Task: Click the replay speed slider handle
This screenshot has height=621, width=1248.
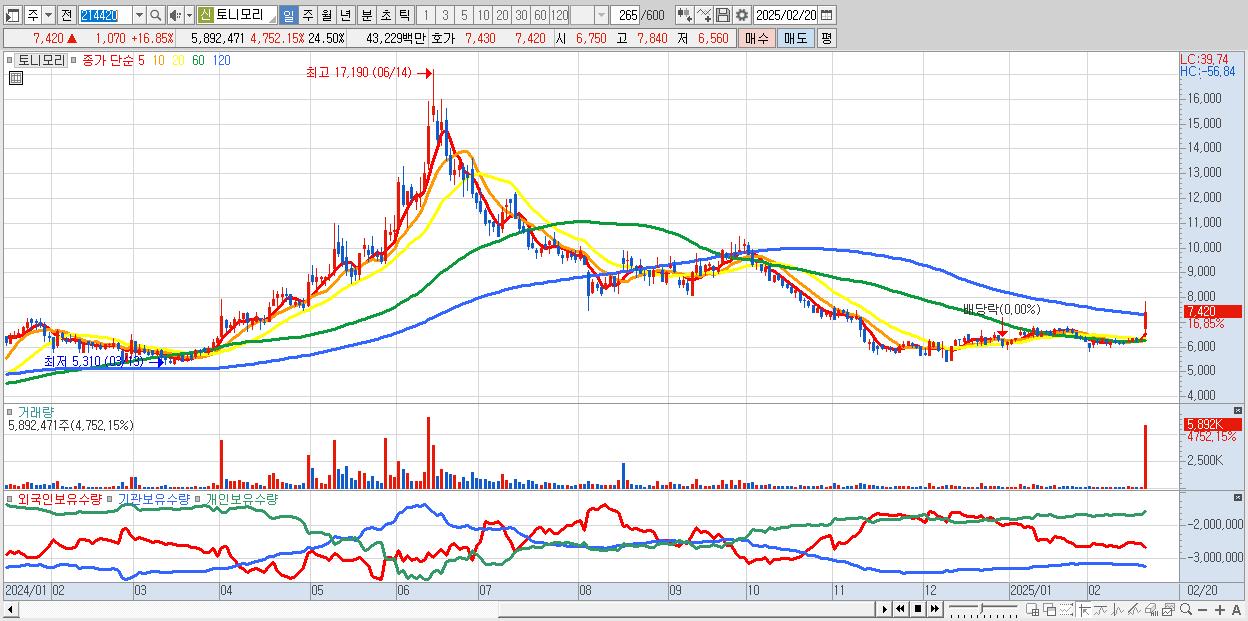Action: tap(982, 608)
